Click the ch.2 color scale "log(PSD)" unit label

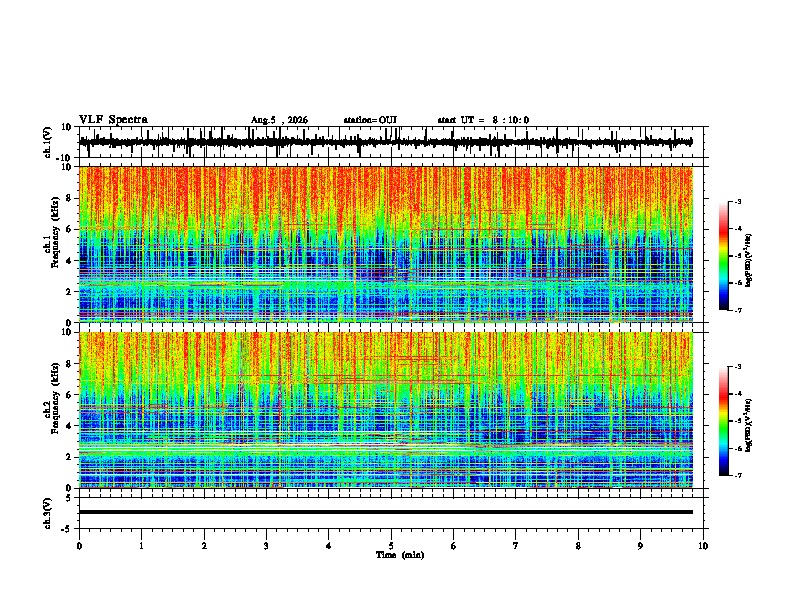click(x=749, y=425)
